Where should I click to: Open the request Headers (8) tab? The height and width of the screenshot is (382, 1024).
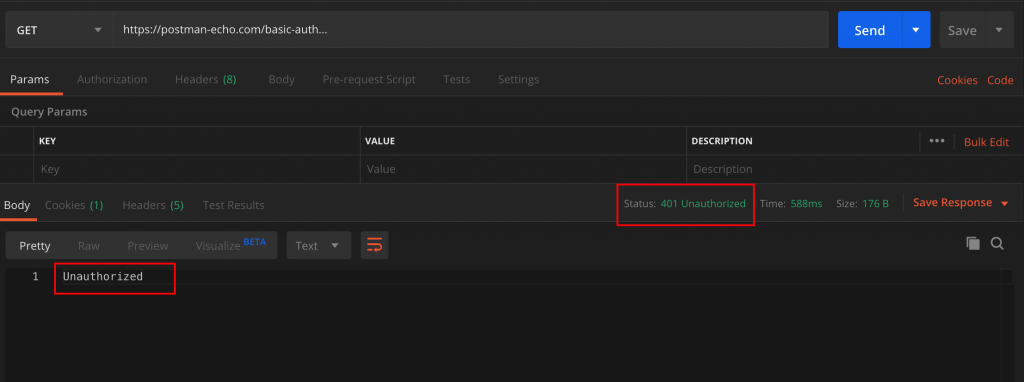[206, 80]
